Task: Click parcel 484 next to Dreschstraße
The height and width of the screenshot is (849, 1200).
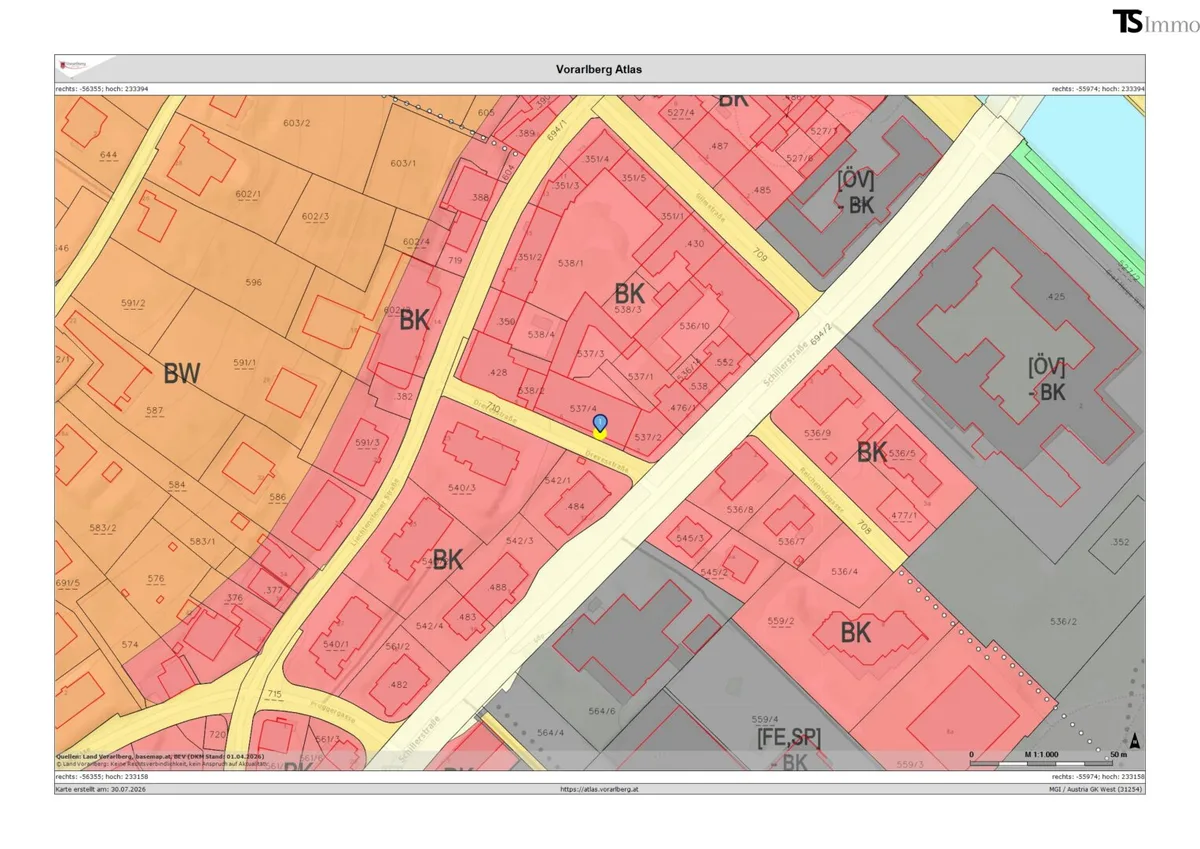Action: coord(576,506)
